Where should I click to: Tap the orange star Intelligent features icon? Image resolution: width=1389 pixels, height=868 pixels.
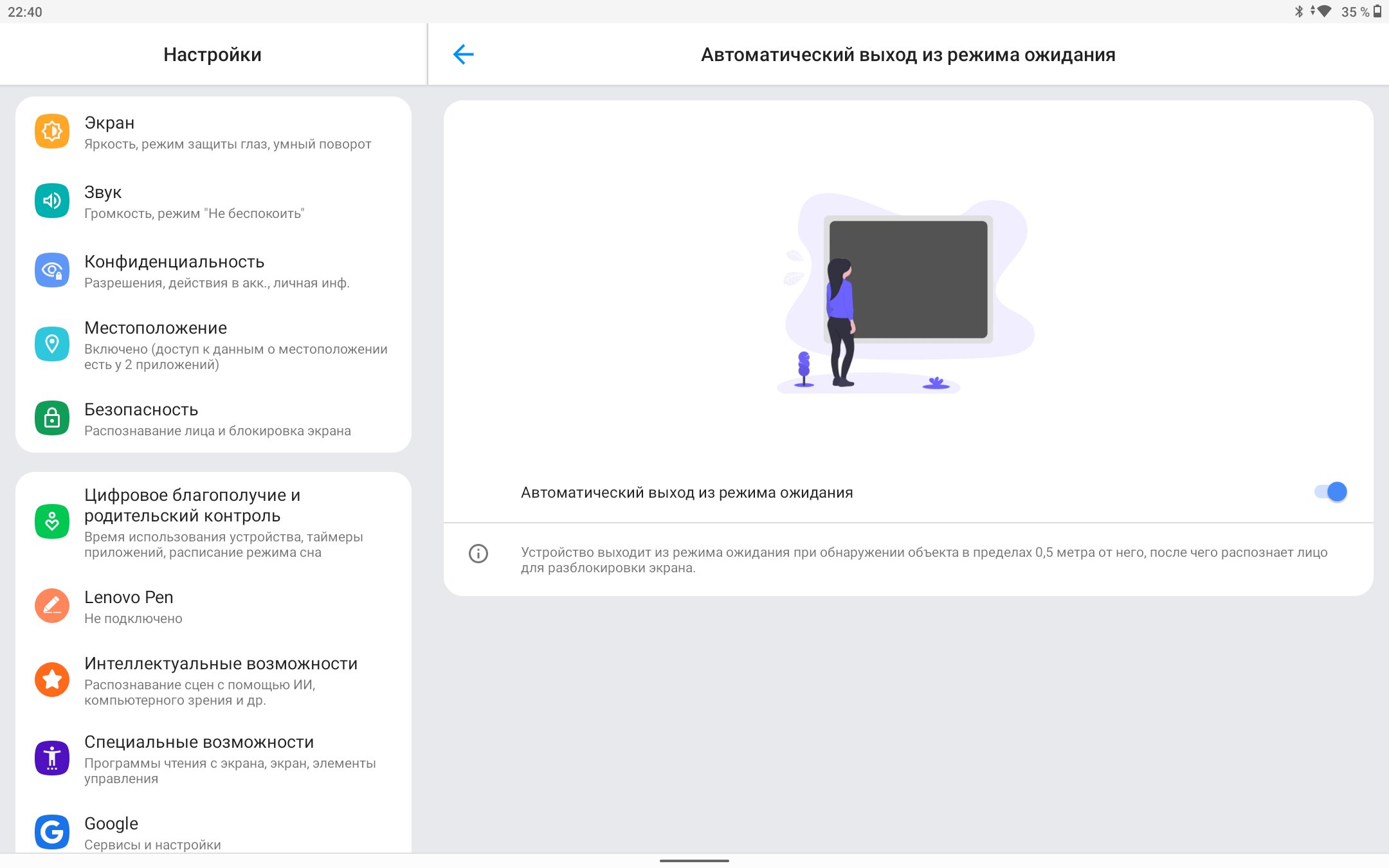point(52,680)
